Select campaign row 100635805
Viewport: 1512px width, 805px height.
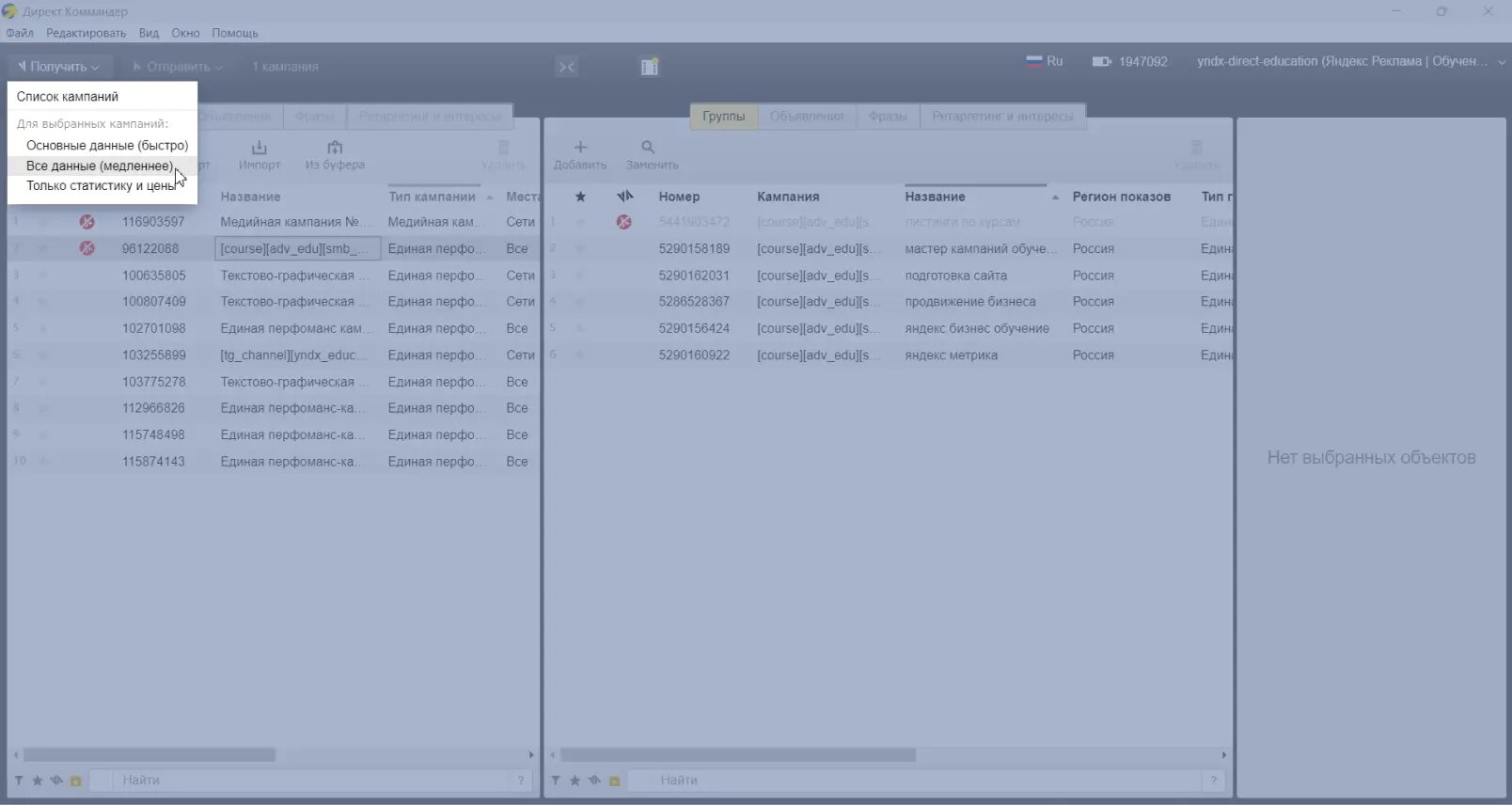coord(273,276)
